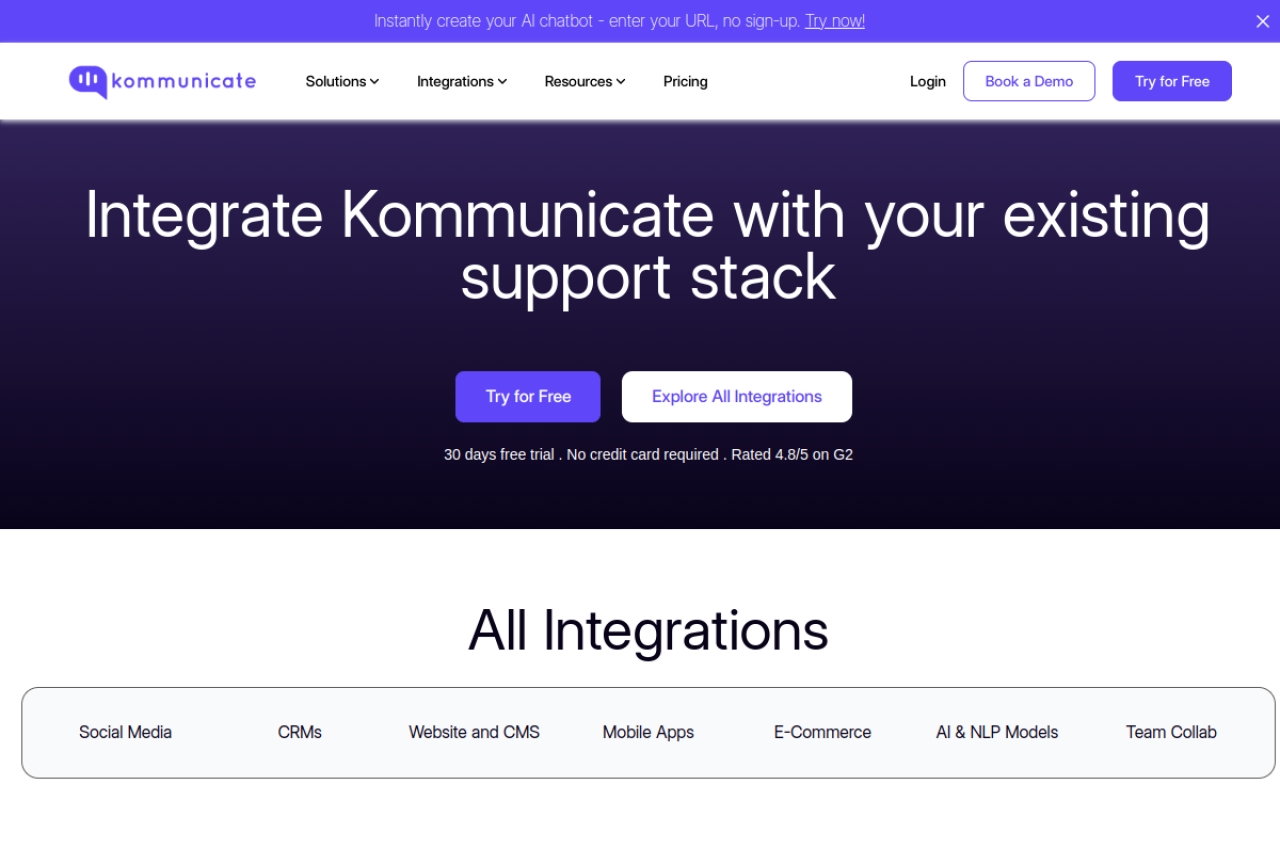Open the Pricing page
The image size is (1280, 853).
pos(685,82)
